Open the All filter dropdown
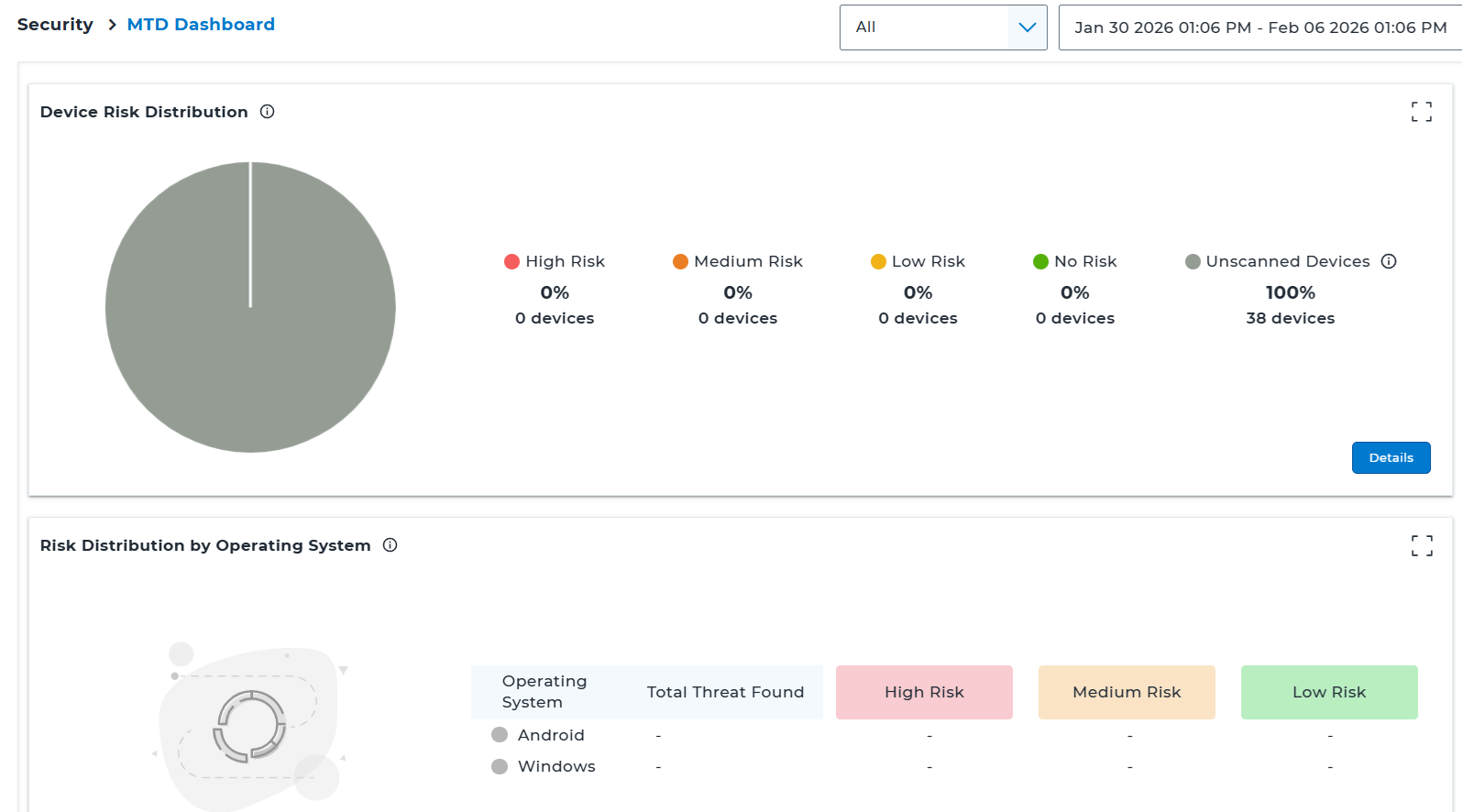 924,27
